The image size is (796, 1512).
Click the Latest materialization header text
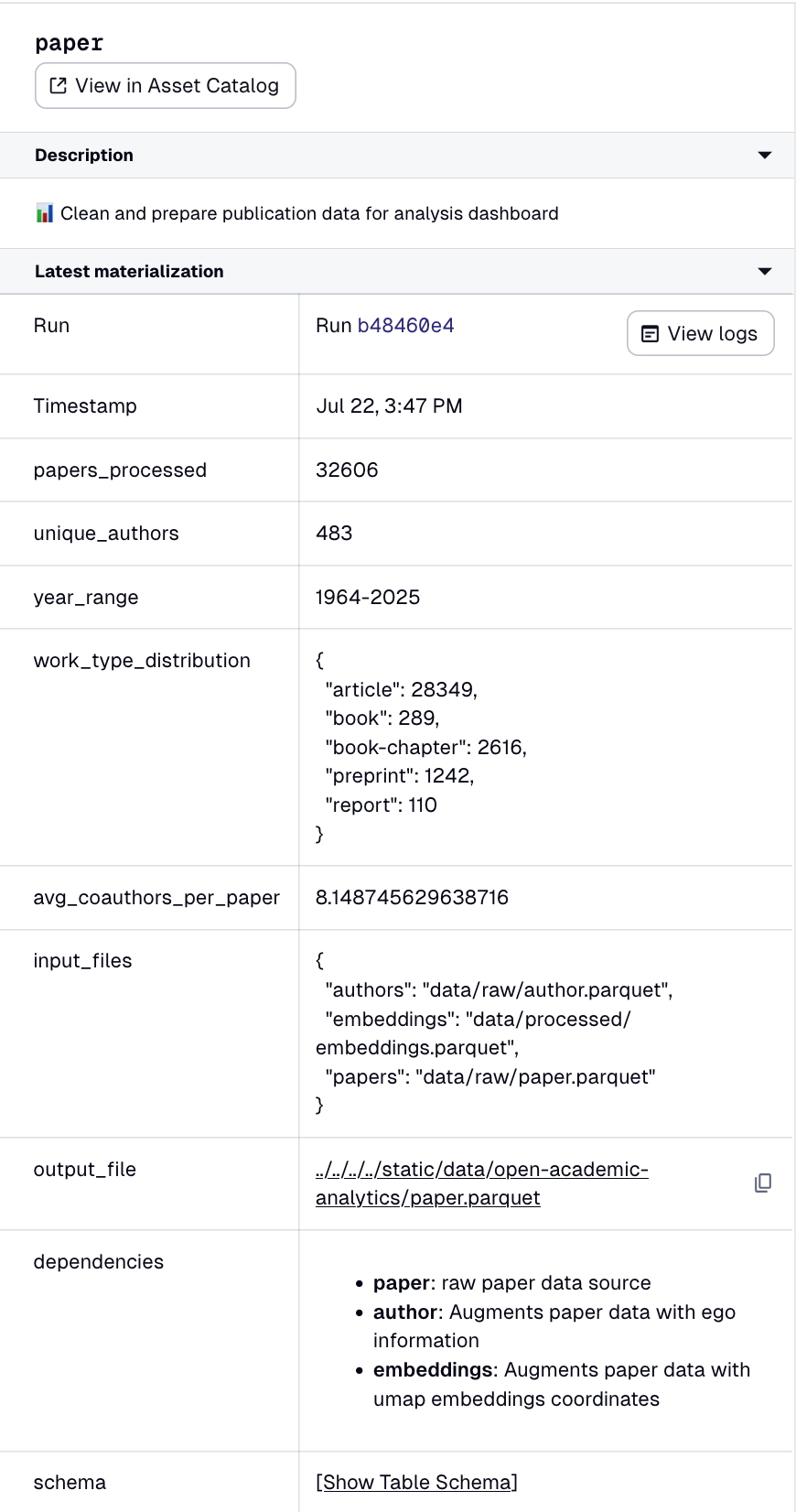(129, 272)
